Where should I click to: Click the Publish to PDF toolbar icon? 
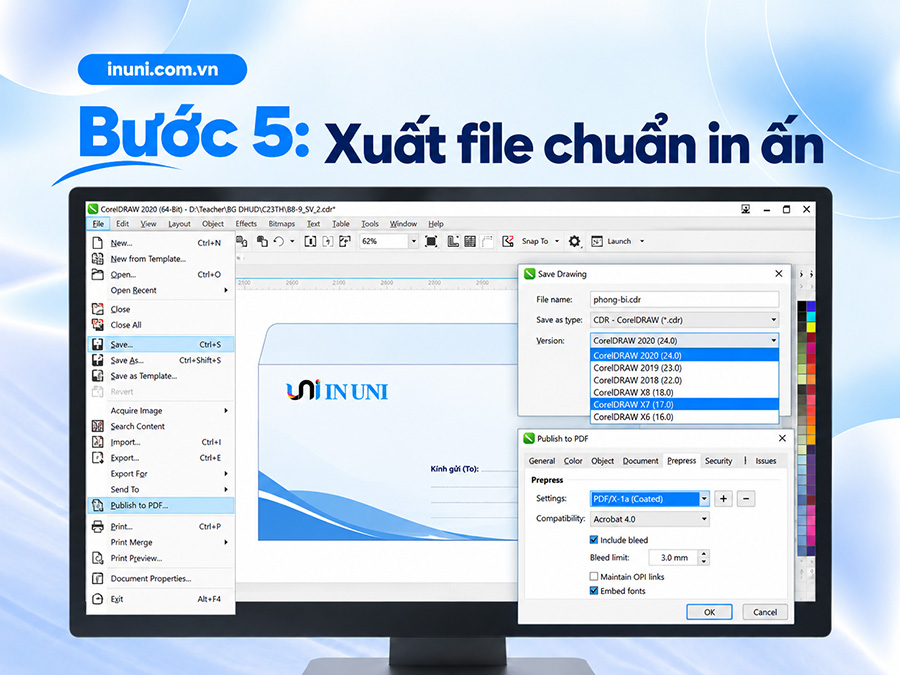(x=344, y=241)
